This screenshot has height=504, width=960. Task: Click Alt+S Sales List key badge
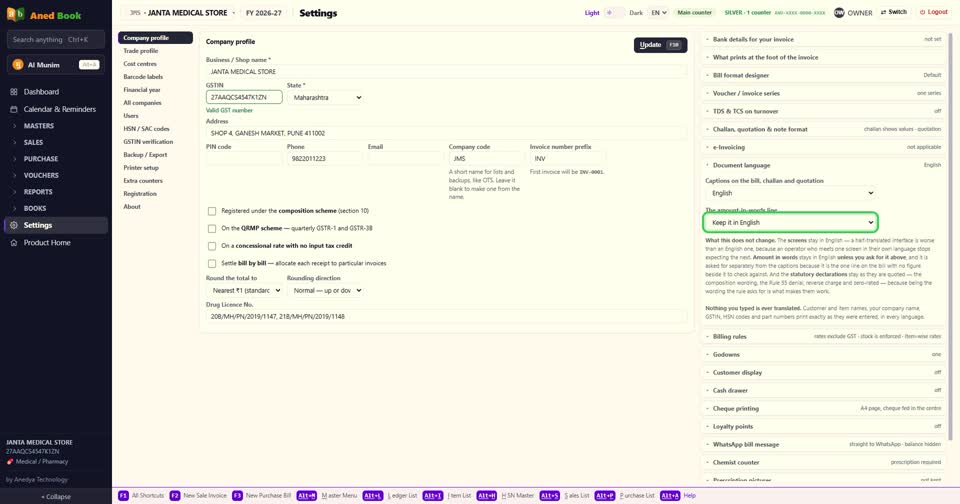(x=549, y=495)
